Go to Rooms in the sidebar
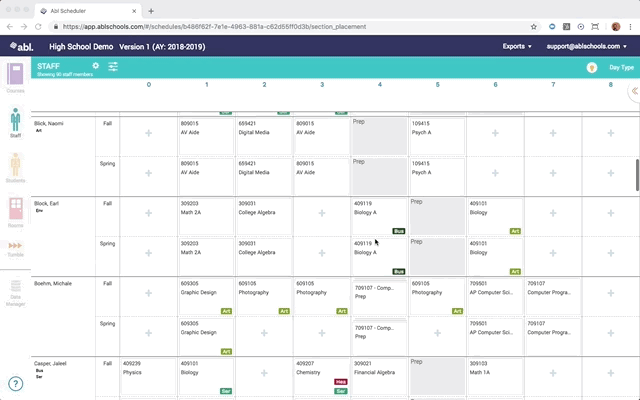 point(15,212)
